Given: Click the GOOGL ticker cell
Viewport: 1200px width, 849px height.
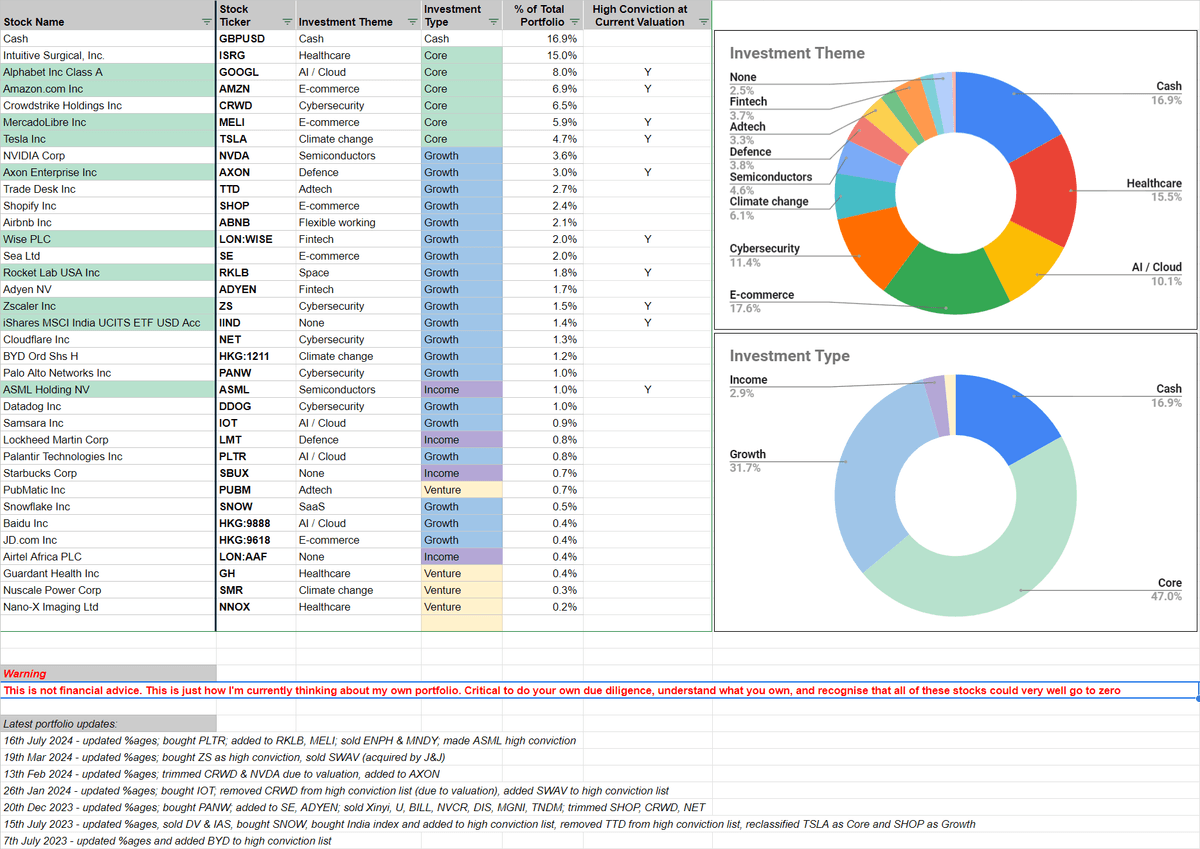Looking at the screenshot, I should click(x=256, y=72).
